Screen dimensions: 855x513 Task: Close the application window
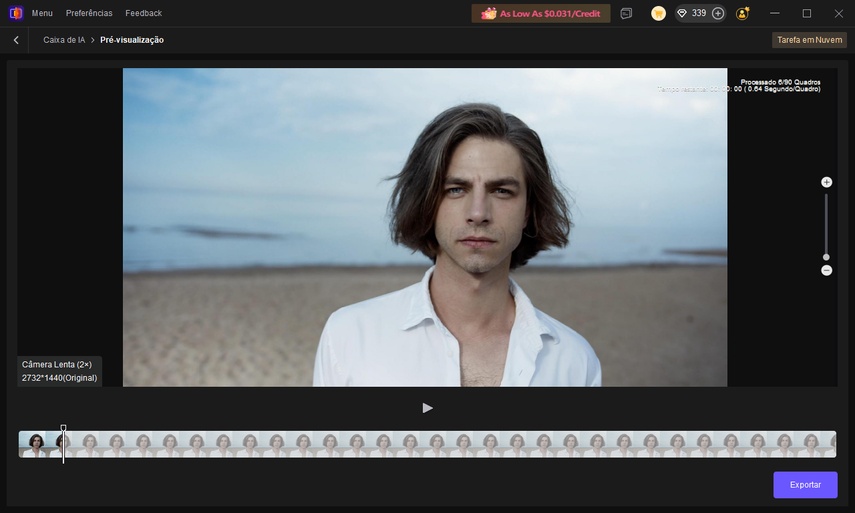coord(839,14)
